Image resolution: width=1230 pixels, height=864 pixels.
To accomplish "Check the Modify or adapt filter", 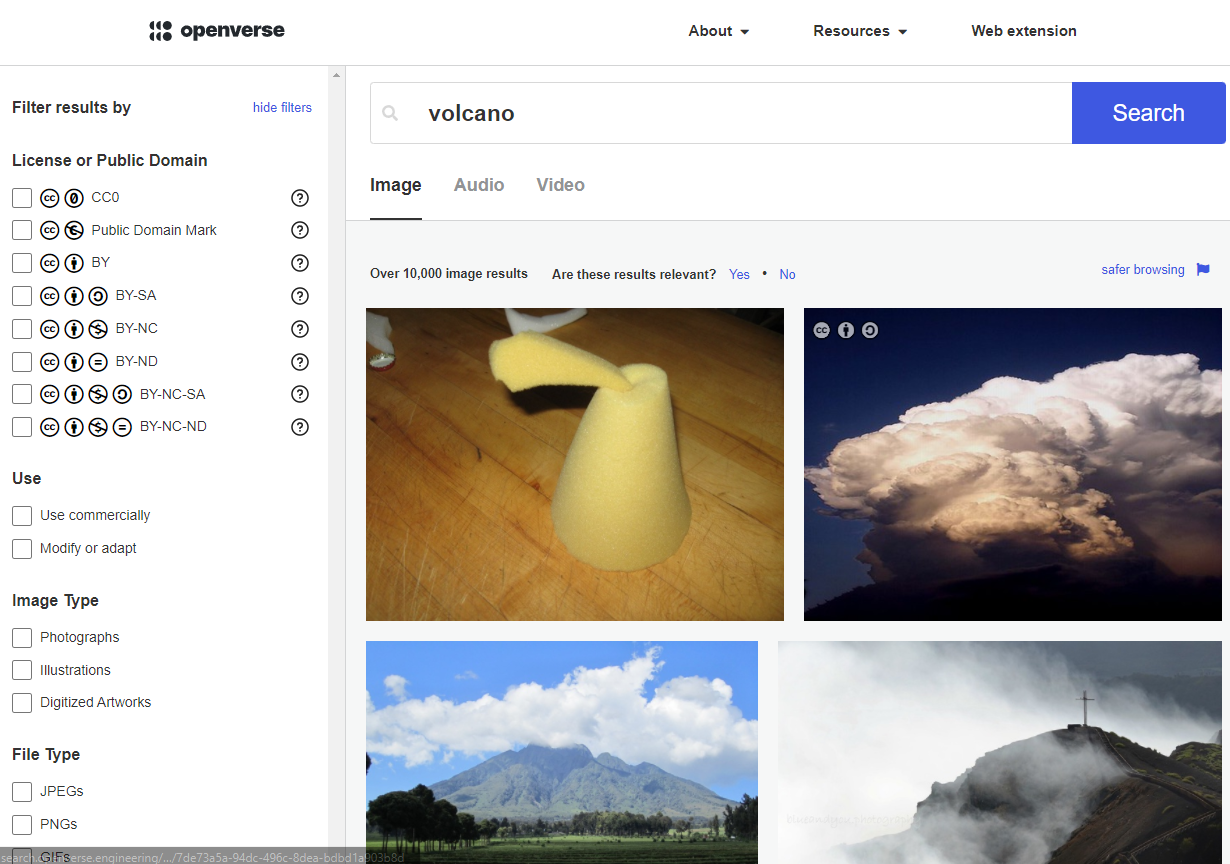I will [x=21, y=548].
